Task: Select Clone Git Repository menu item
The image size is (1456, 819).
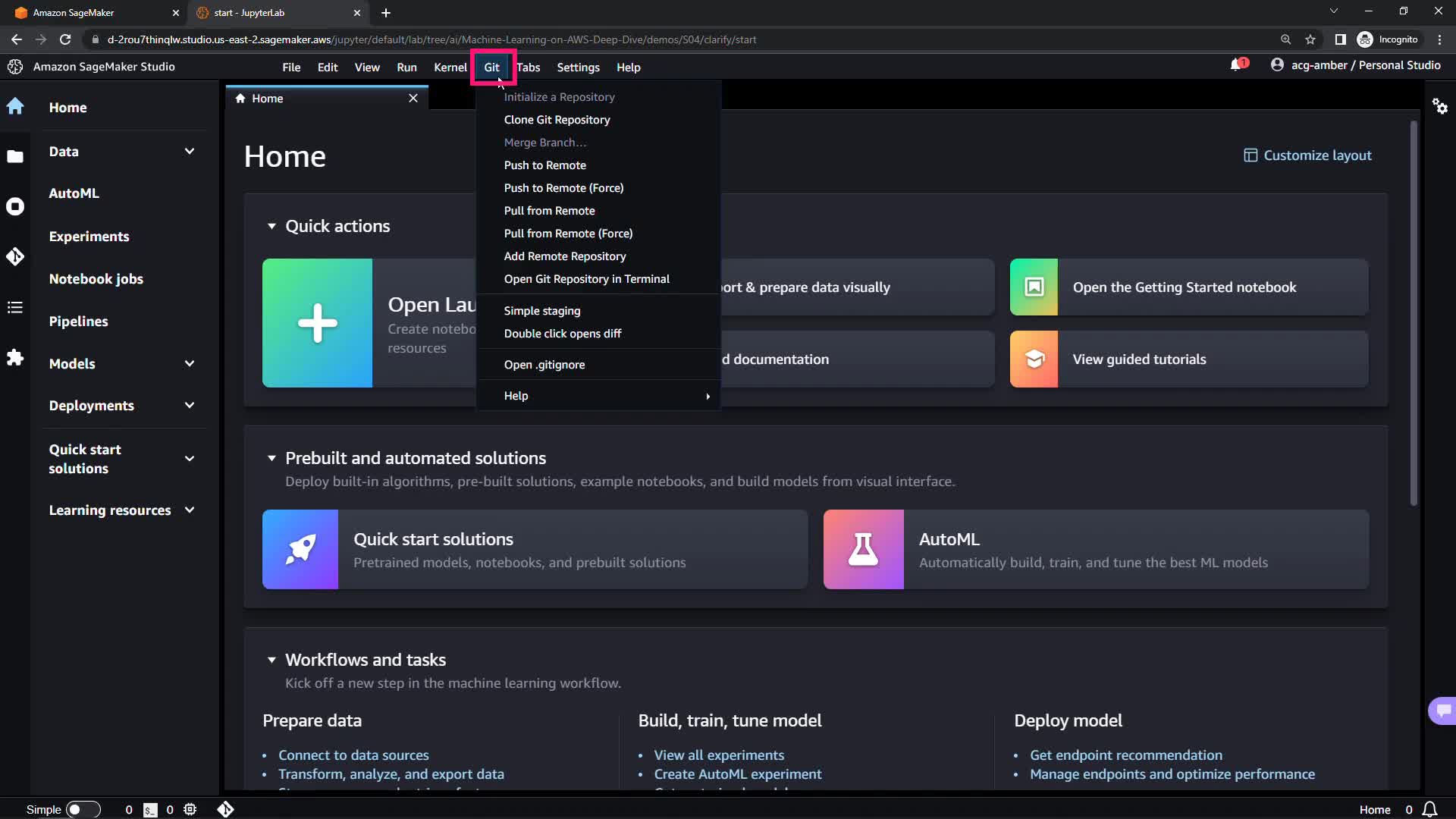Action: (557, 120)
